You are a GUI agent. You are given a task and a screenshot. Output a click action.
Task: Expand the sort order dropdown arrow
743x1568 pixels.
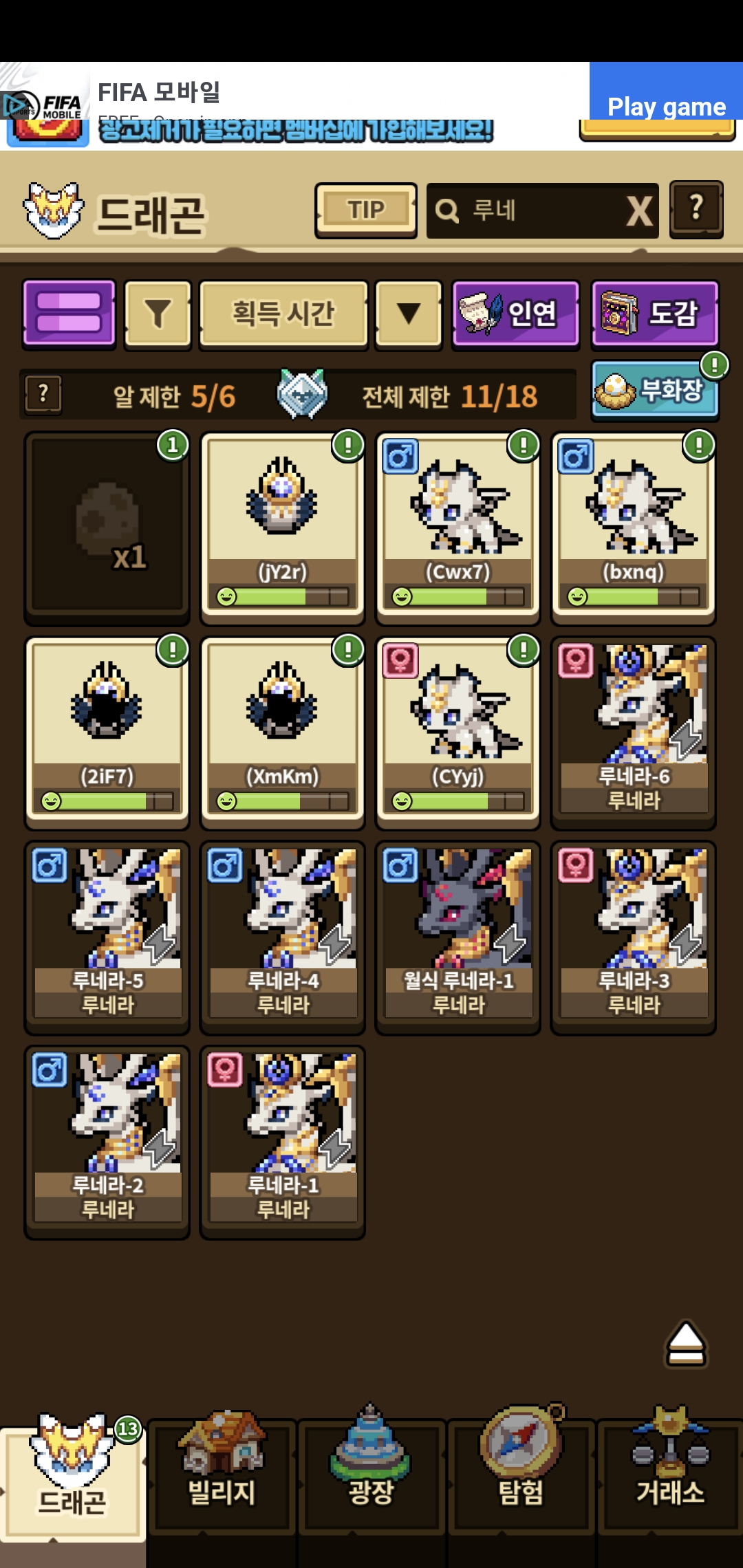click(409, 314)
